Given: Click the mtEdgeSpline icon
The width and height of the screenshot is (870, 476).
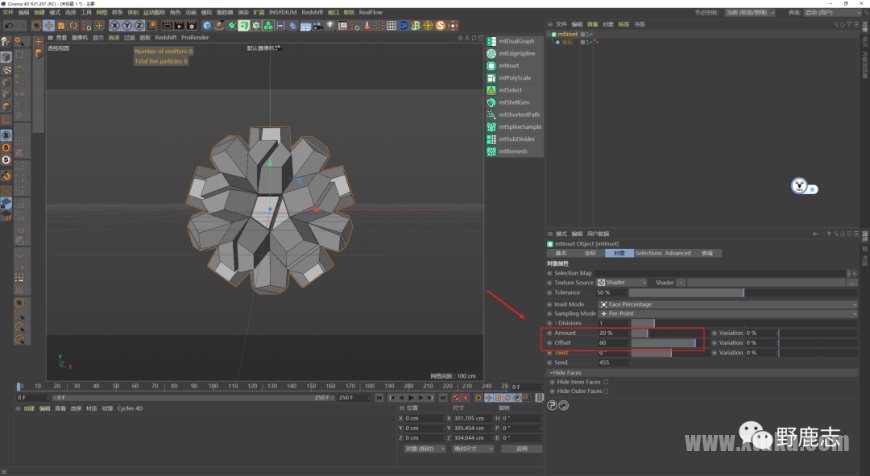Looking at the screenshot, I should coord(492,53).
